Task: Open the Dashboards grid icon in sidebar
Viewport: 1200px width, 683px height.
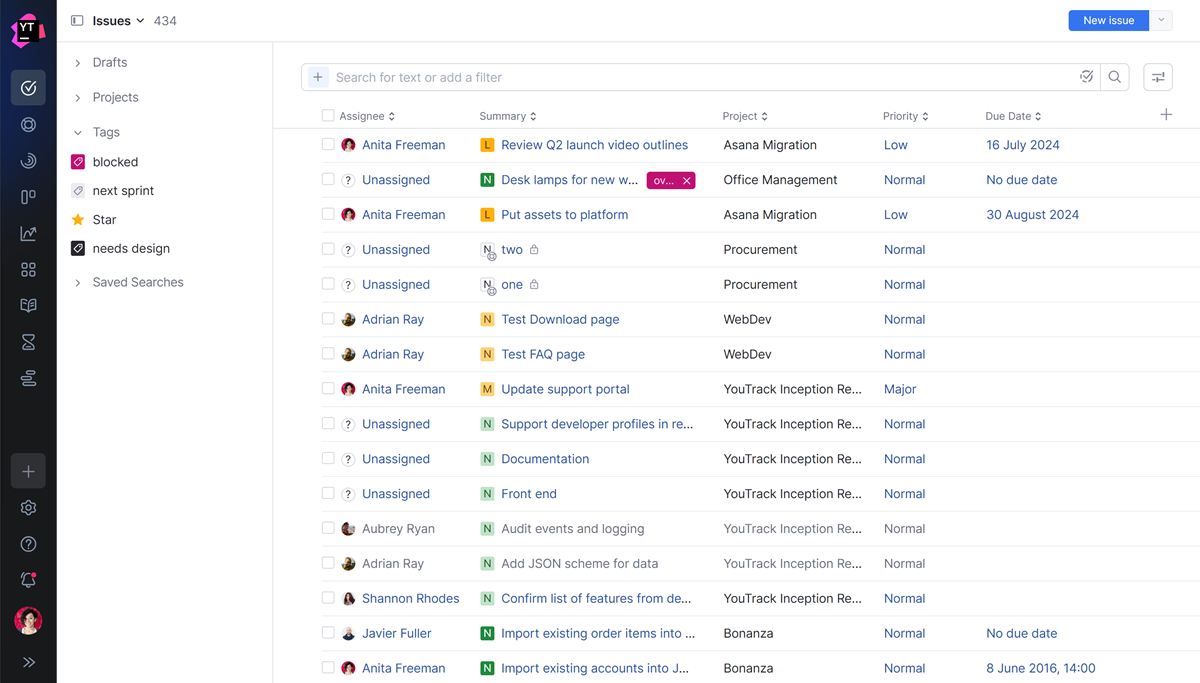Action: (x=28, y=269)
